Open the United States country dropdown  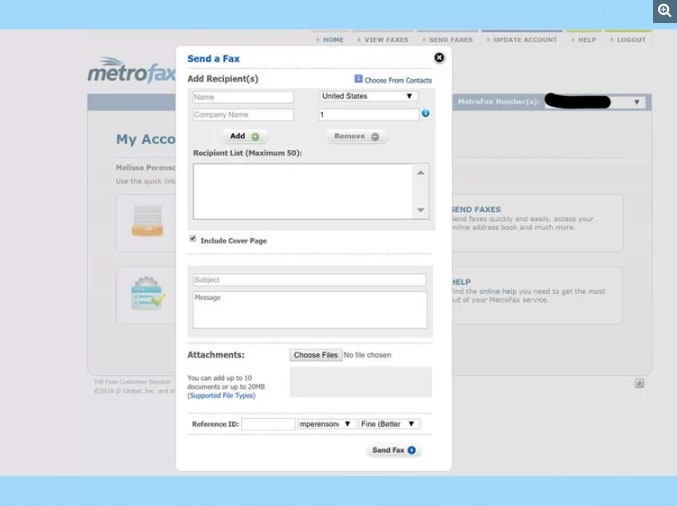pyautogui.click(x=368, y=96)
